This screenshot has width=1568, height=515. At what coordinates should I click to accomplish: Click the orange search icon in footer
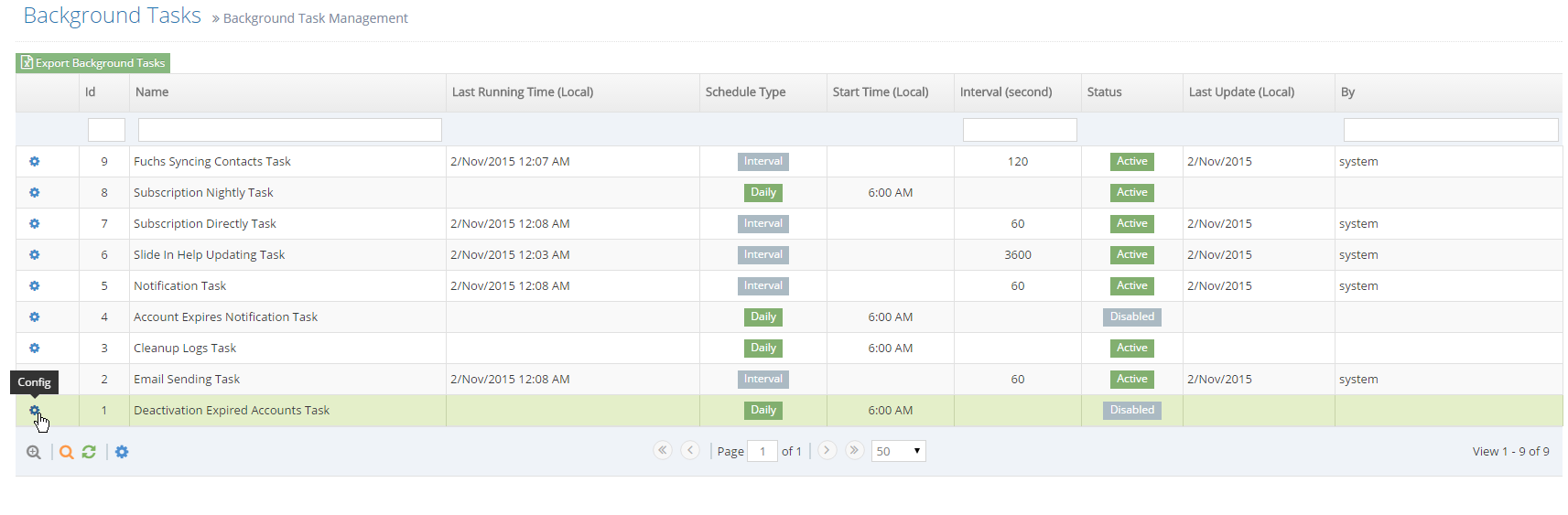coord(66,452)
